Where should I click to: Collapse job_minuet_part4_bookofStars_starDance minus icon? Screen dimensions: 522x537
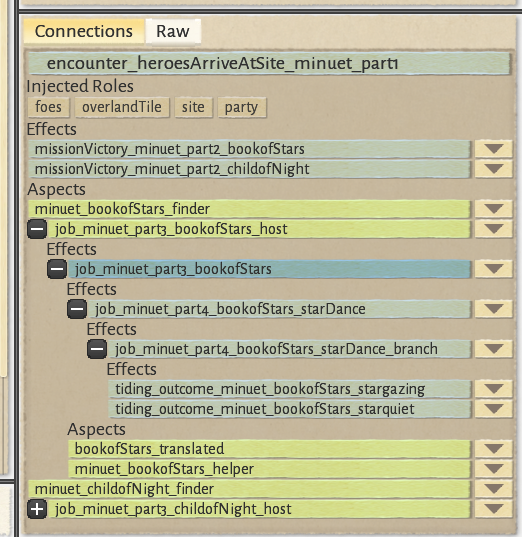click(x=77, y=309)
